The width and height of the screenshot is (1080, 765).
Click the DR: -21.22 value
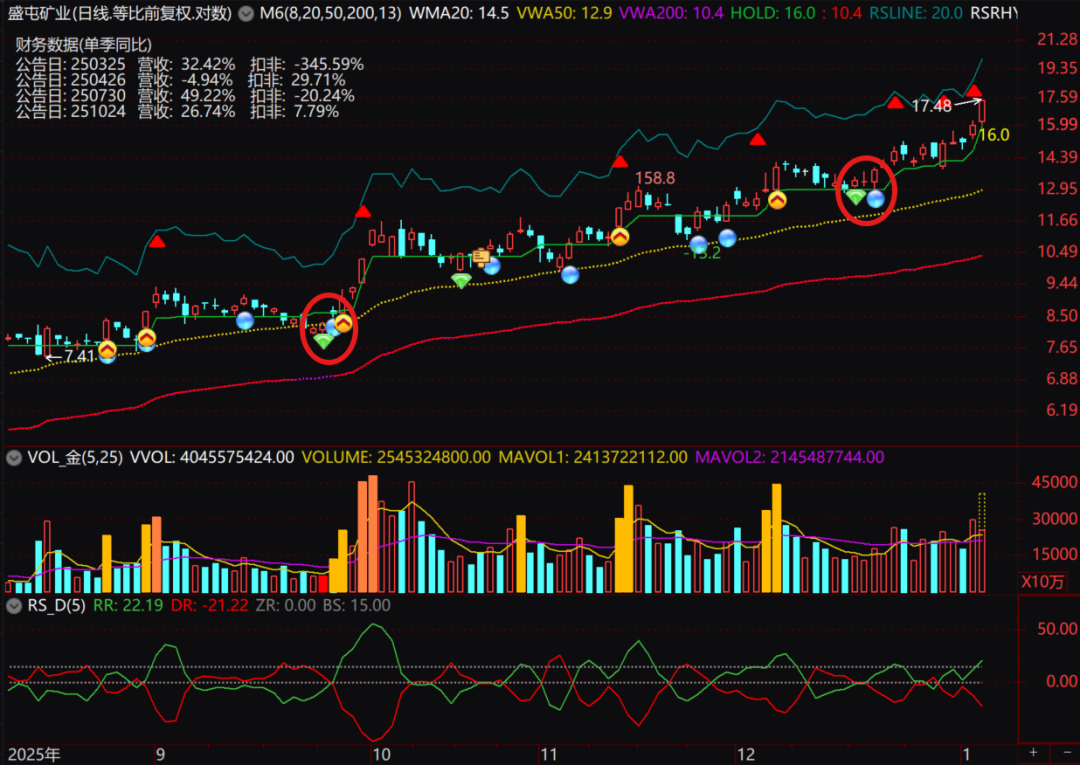209,606
